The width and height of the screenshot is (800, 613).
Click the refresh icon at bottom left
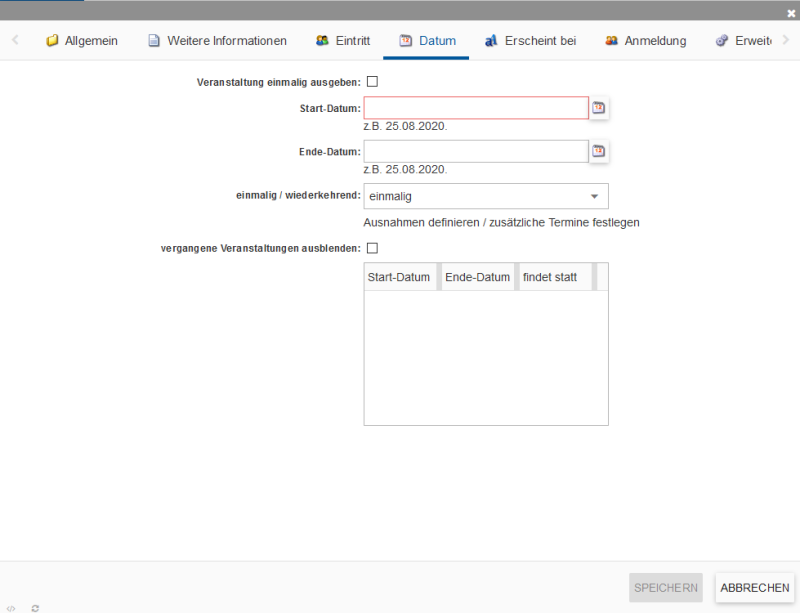tap(35, 607)
